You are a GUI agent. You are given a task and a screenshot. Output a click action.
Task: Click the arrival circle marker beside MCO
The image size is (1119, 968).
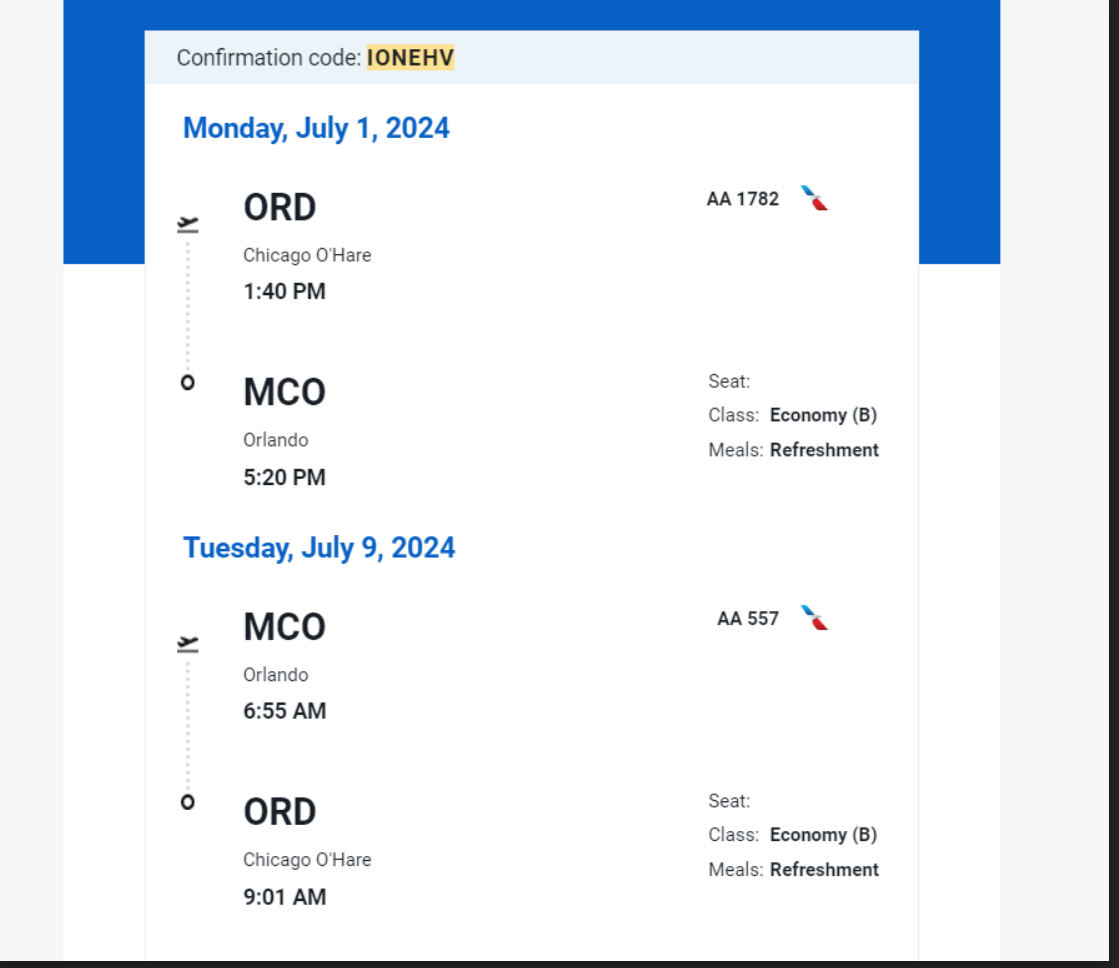tap(188, 383)
